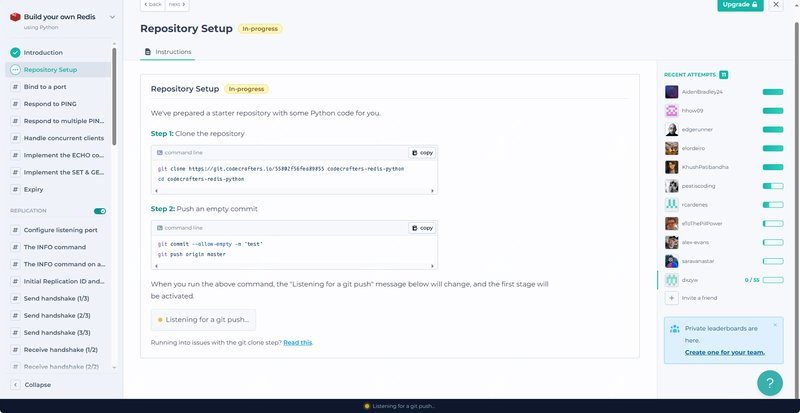Click the Redis cube logo icon
Viewport: 800px width, 413px height.
pyautogui.click(x=16, y=17)
